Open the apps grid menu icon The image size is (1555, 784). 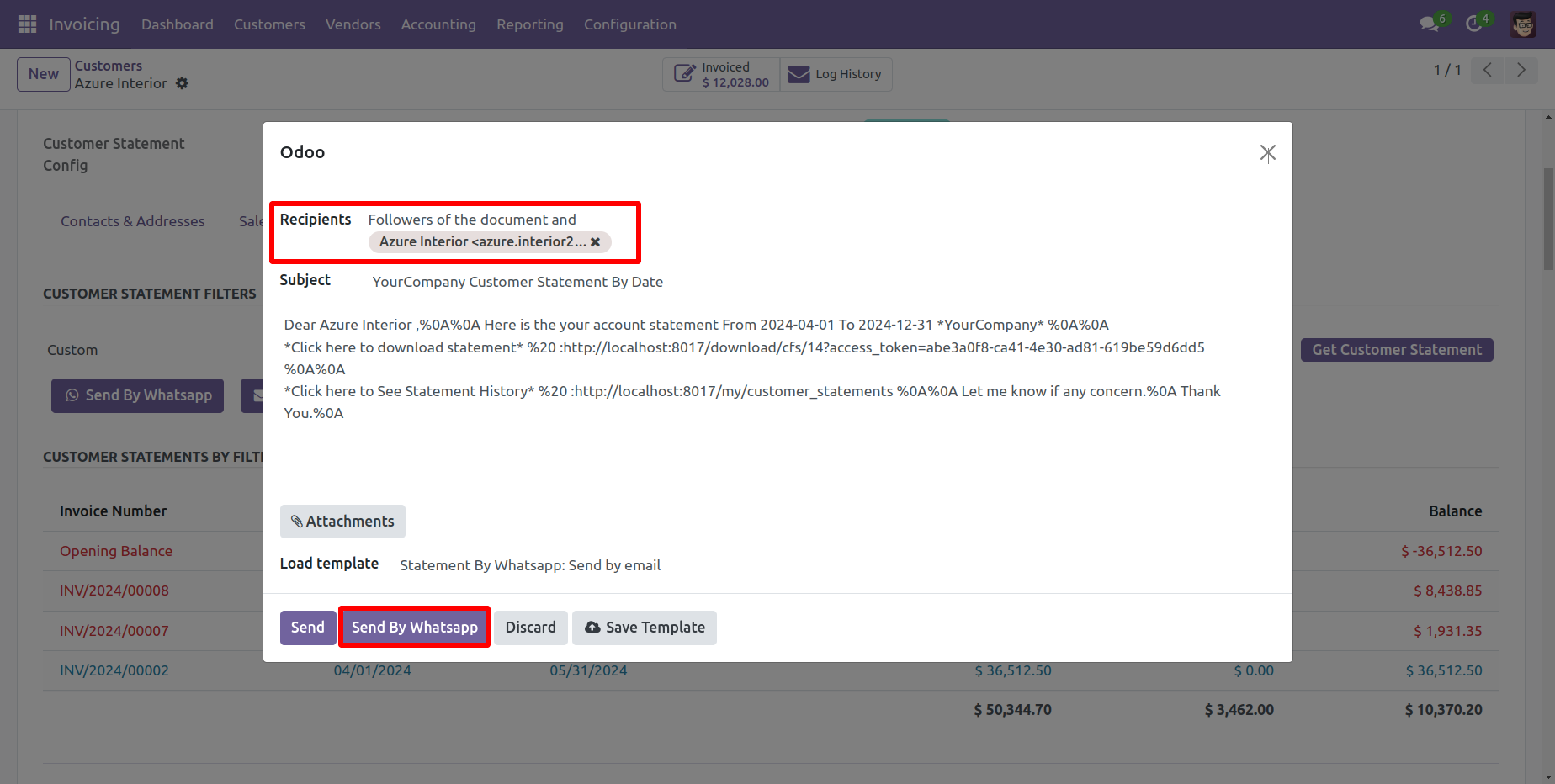[x=27, y=24]
